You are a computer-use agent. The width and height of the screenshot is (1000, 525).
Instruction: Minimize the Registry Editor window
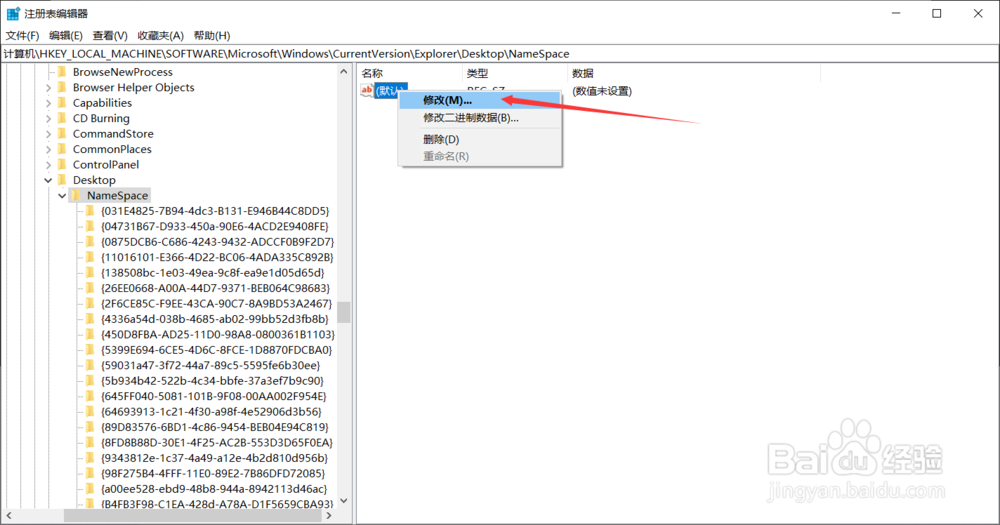click(896, 13)
